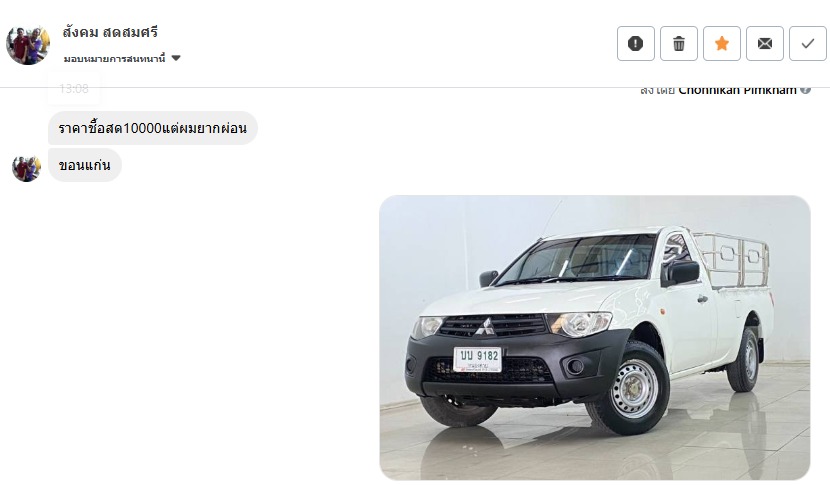This screenshot has height=485, width=830.
Task: Click the sender name Chonnikan Pimkham
Action: (x=737, y=91)
